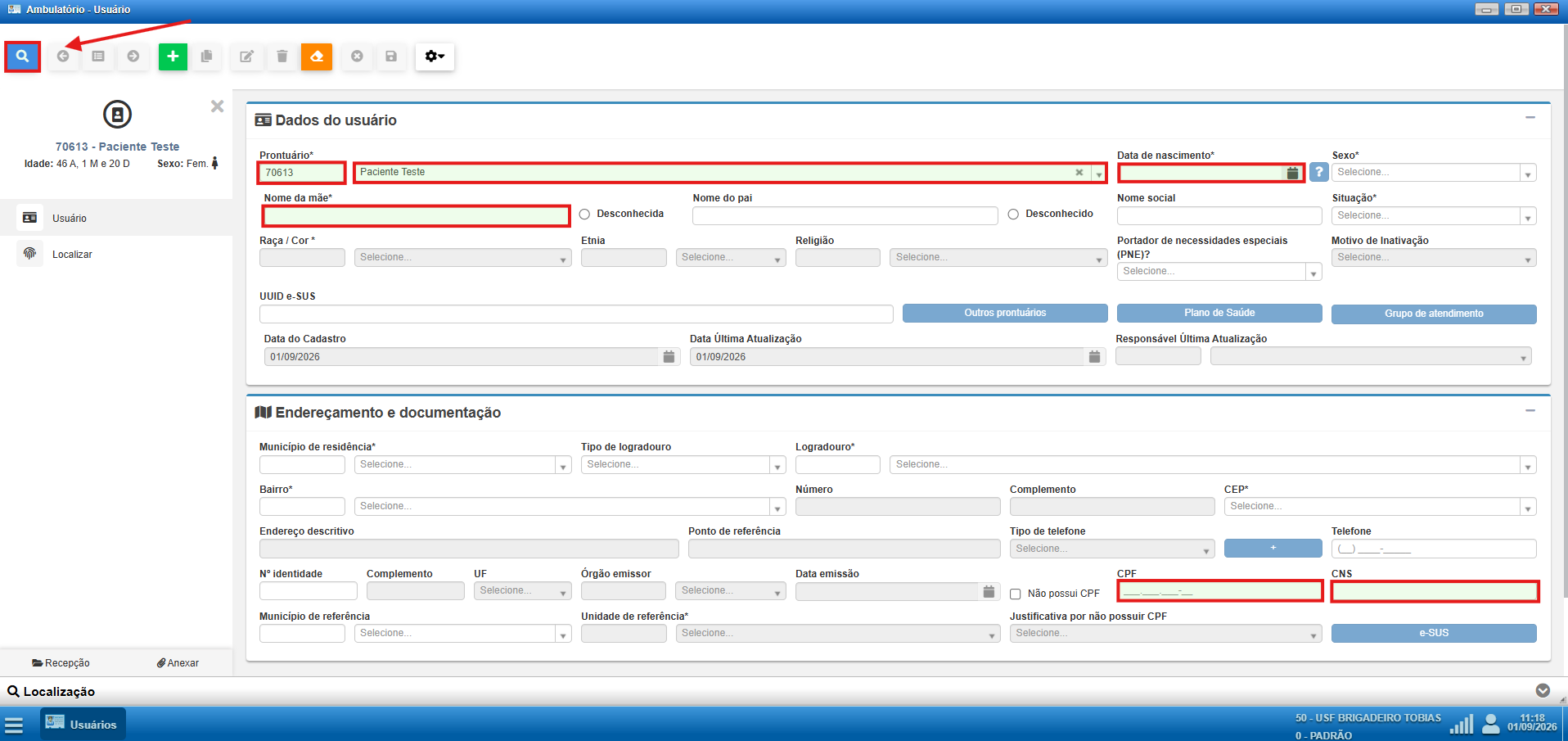Open the list view toolbar icon
This screenshot has height=741, width=1568.
[x=98, y=56]
